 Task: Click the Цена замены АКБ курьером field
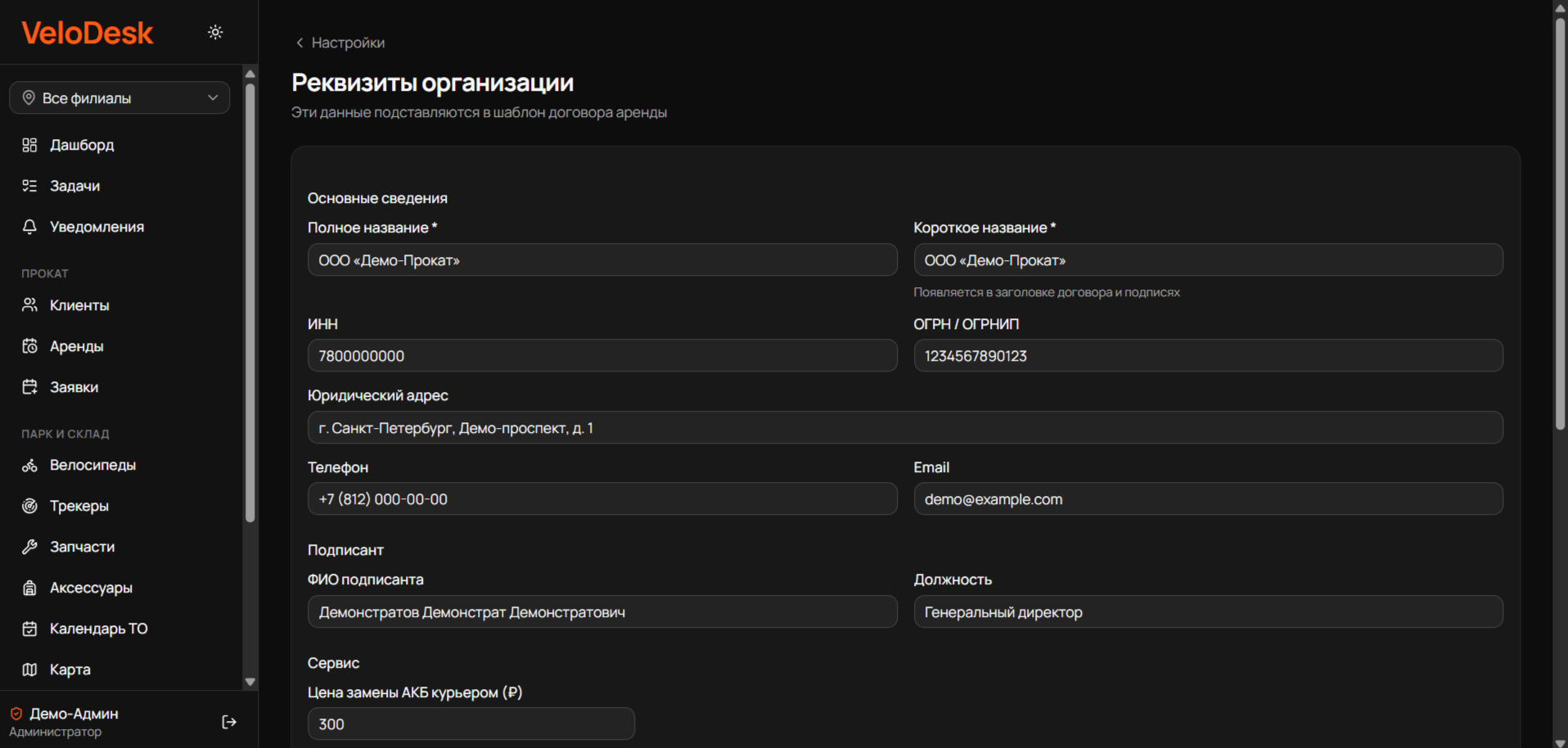471,724
